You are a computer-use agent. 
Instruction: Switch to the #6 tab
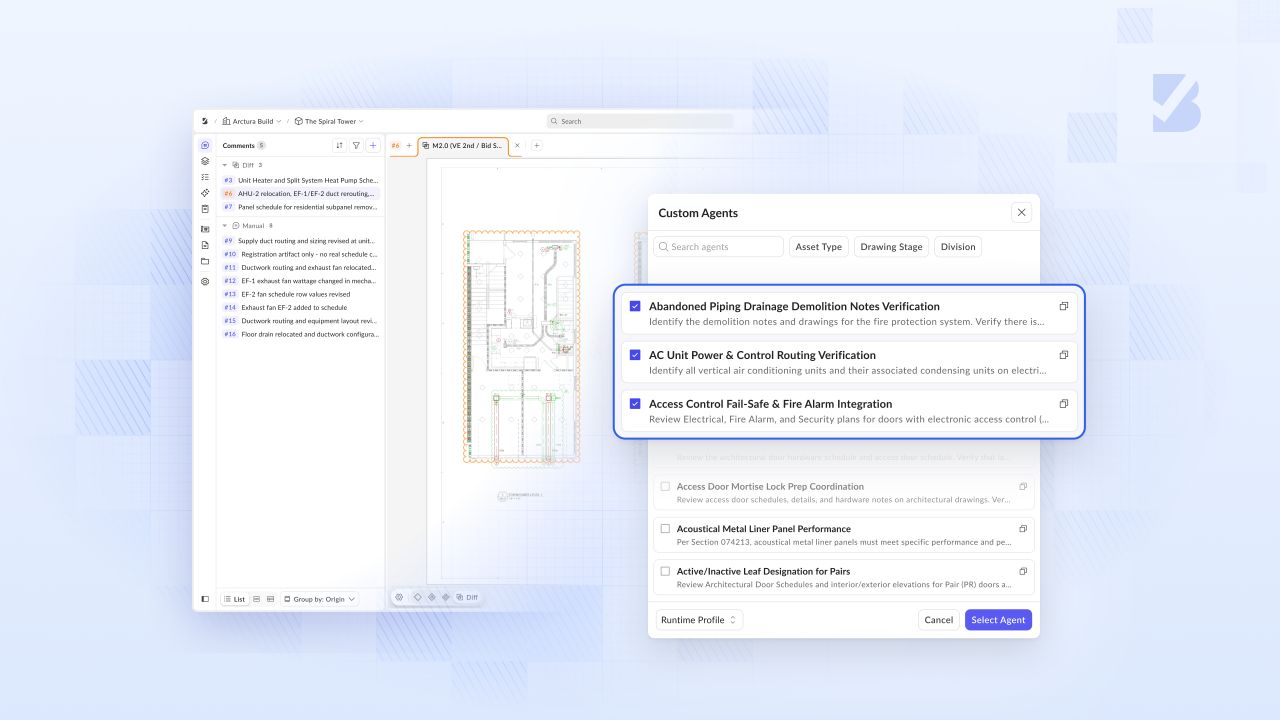click(x=395, y=146)
